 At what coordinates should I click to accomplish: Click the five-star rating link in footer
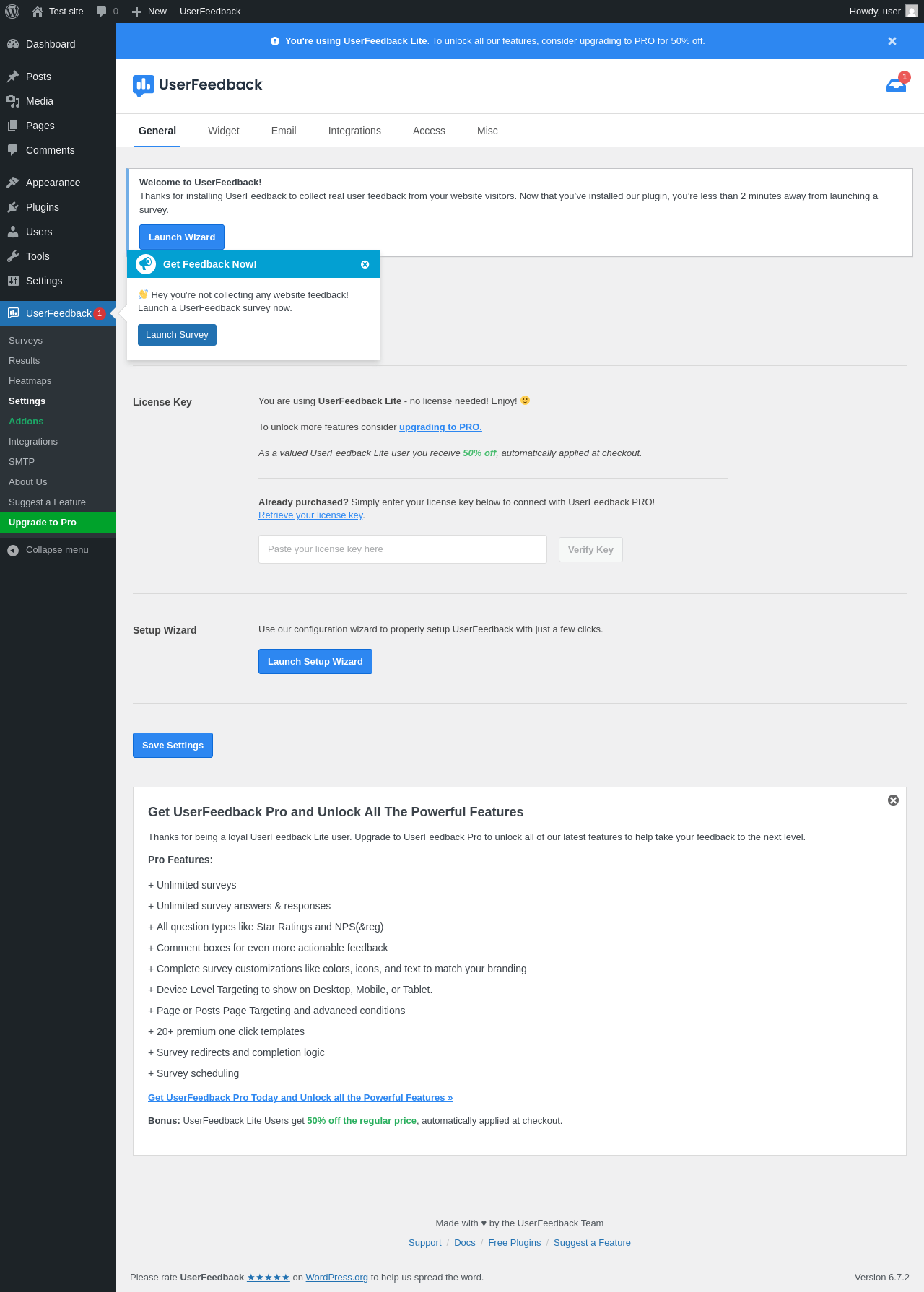click(268, 1278)
